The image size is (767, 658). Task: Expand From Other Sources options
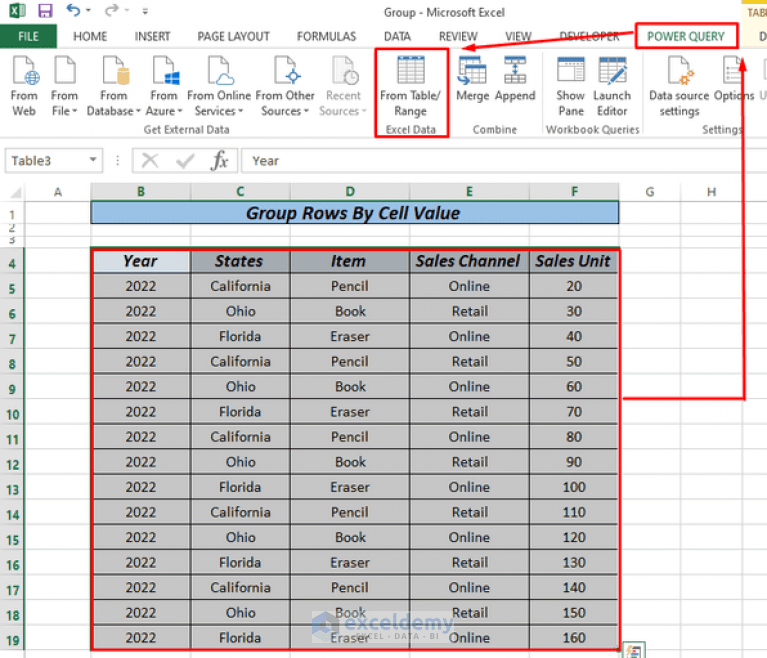point(285,86)
